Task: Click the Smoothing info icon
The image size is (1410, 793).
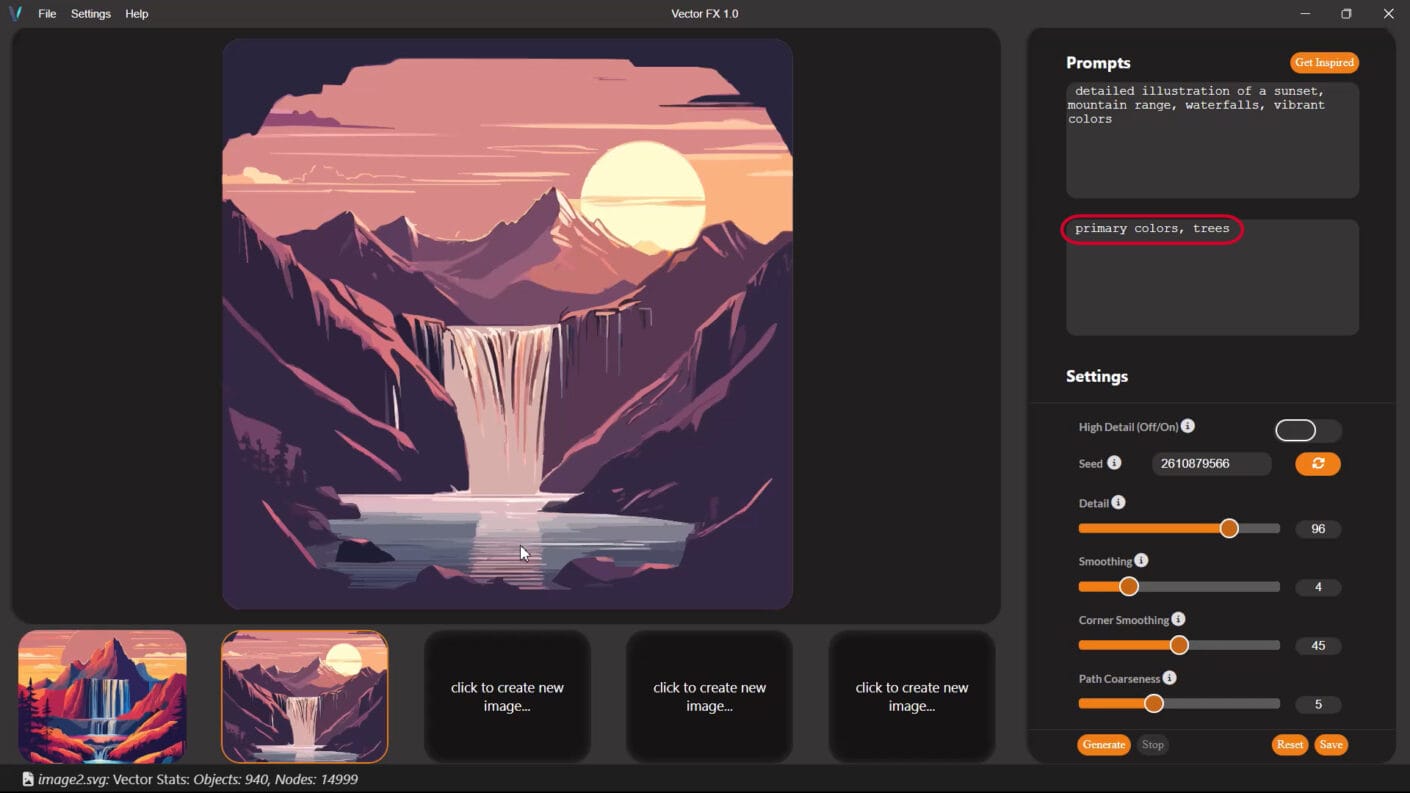Action: tap(1143, 560)
